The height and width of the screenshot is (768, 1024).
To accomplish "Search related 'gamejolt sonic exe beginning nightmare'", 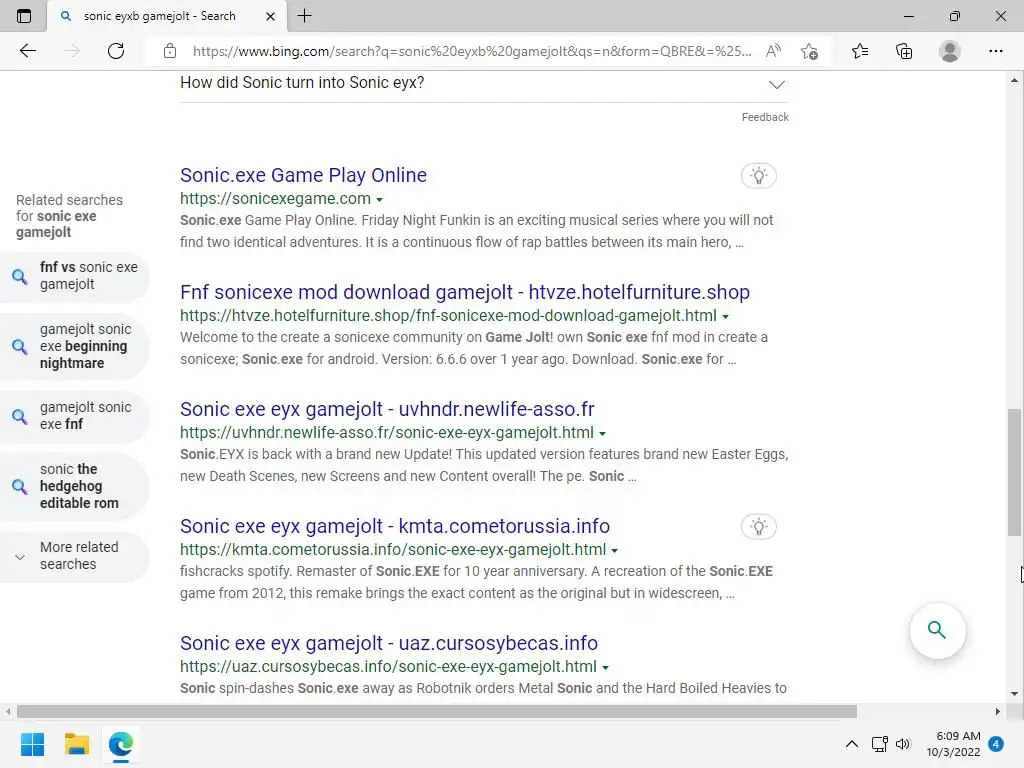I will 75,346.
